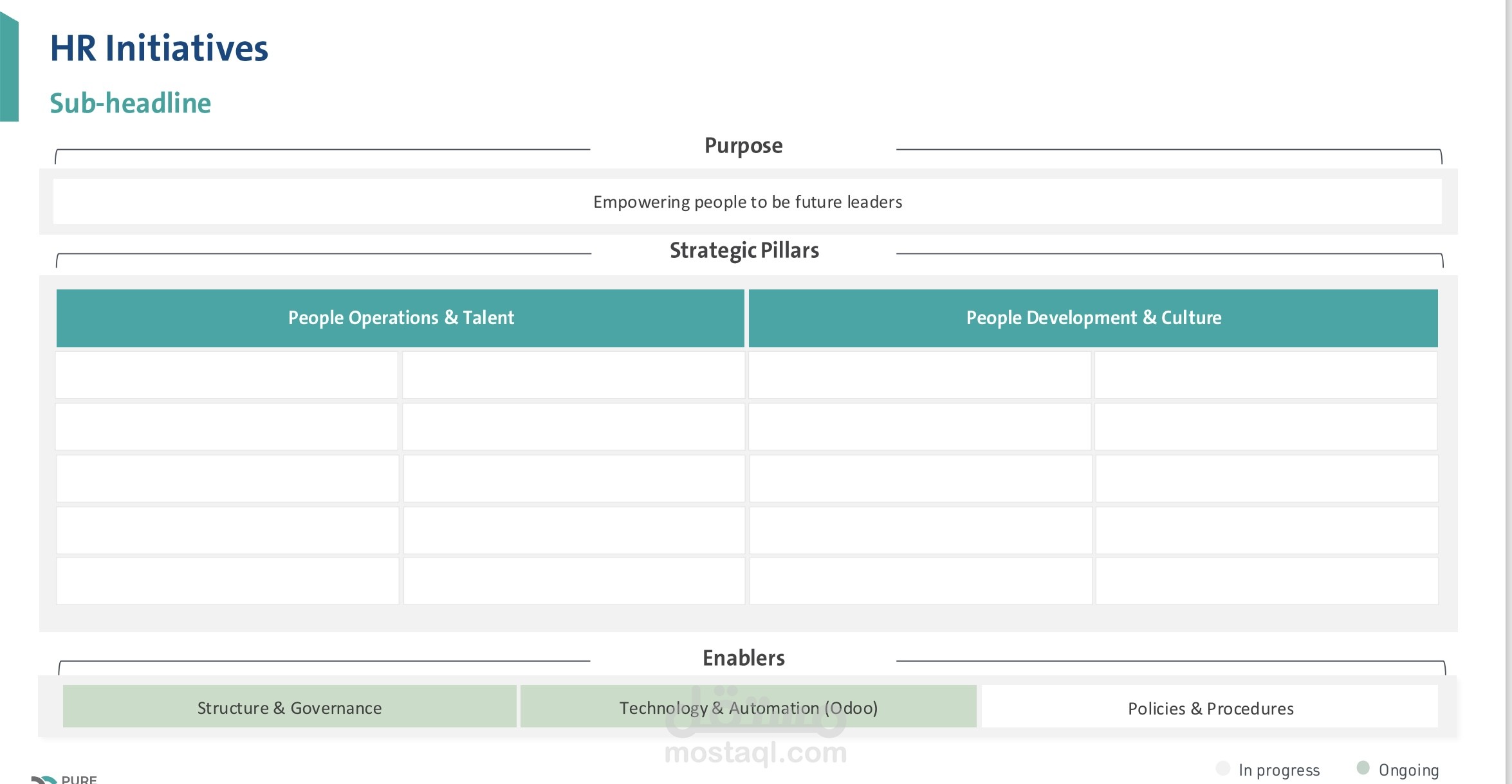
Task: Click the mostaql.com watermark text
Action: [x=755, y=752]
